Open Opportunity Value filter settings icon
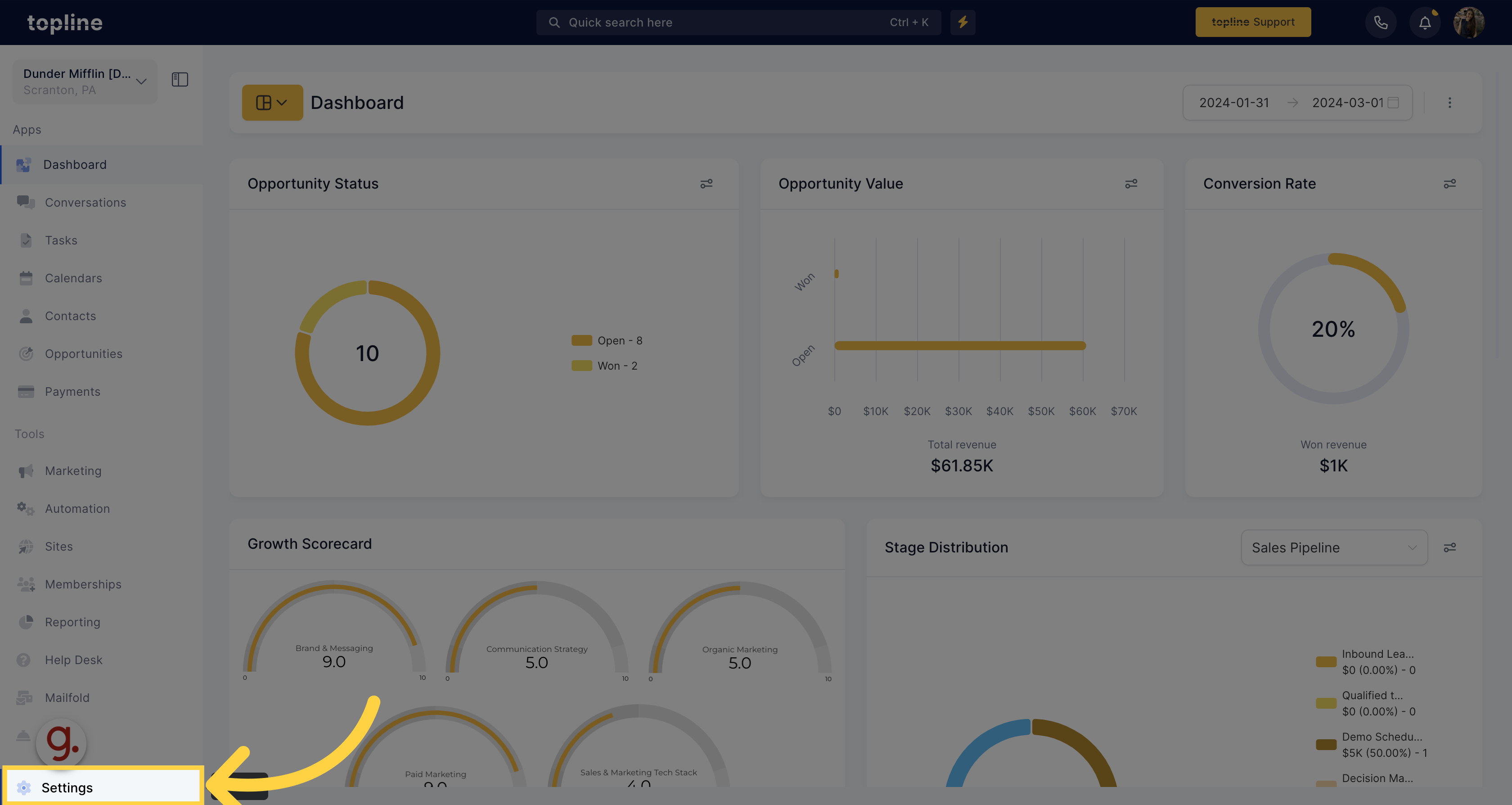Image resolution: width=1512 pixels, height=805 pixels. point(1131,184)
